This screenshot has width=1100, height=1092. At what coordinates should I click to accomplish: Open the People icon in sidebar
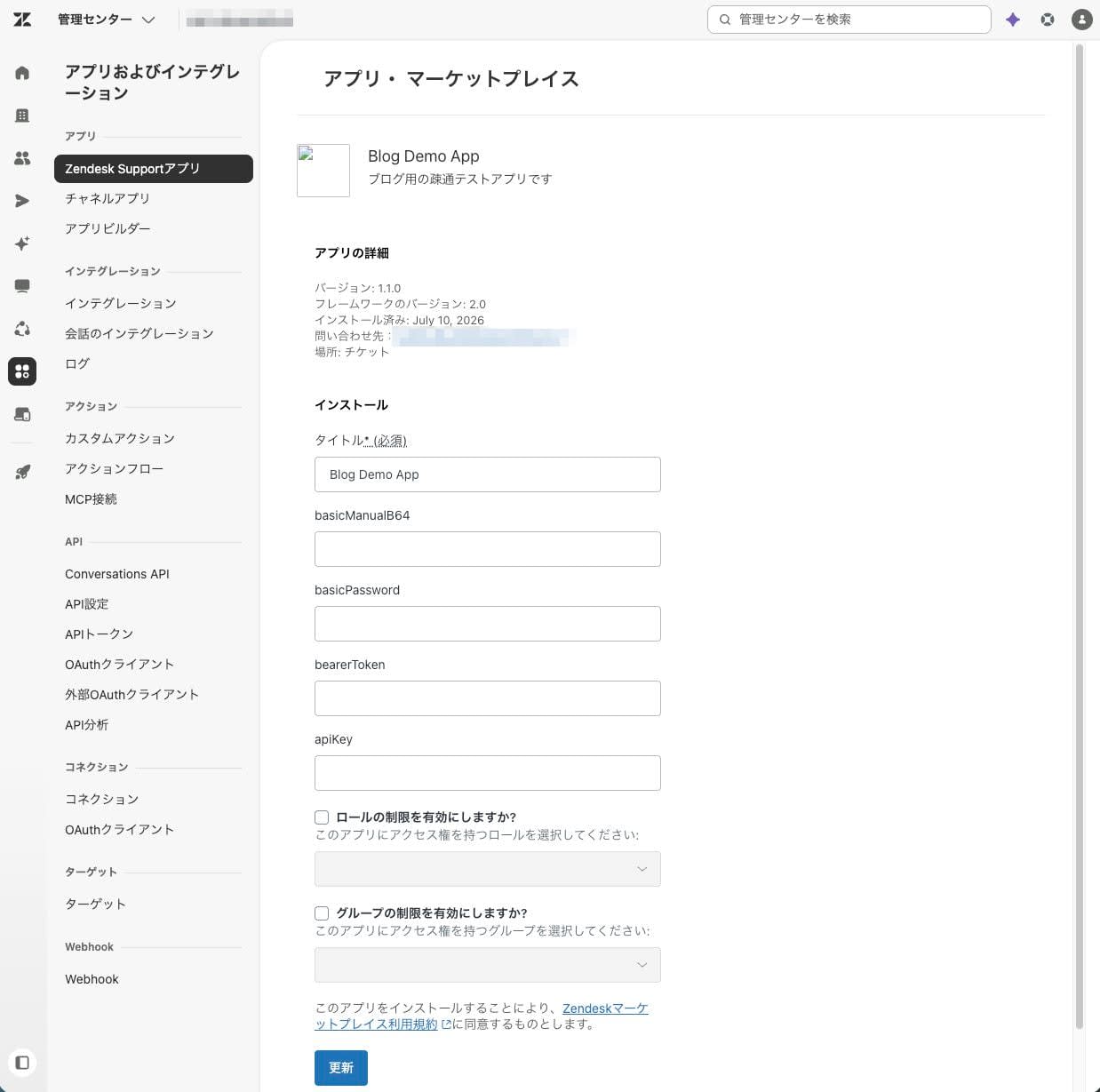[x=22, y=158]
